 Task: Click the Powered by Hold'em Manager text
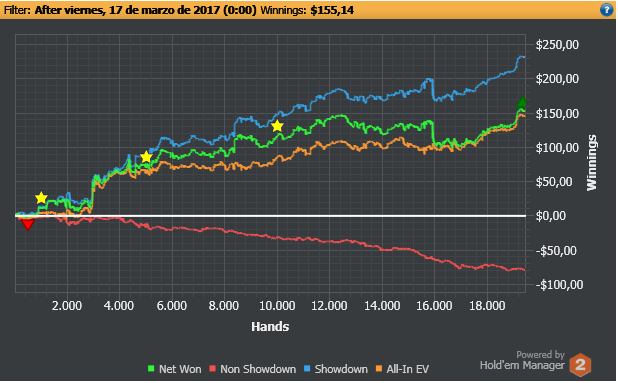tap(522, 361)
